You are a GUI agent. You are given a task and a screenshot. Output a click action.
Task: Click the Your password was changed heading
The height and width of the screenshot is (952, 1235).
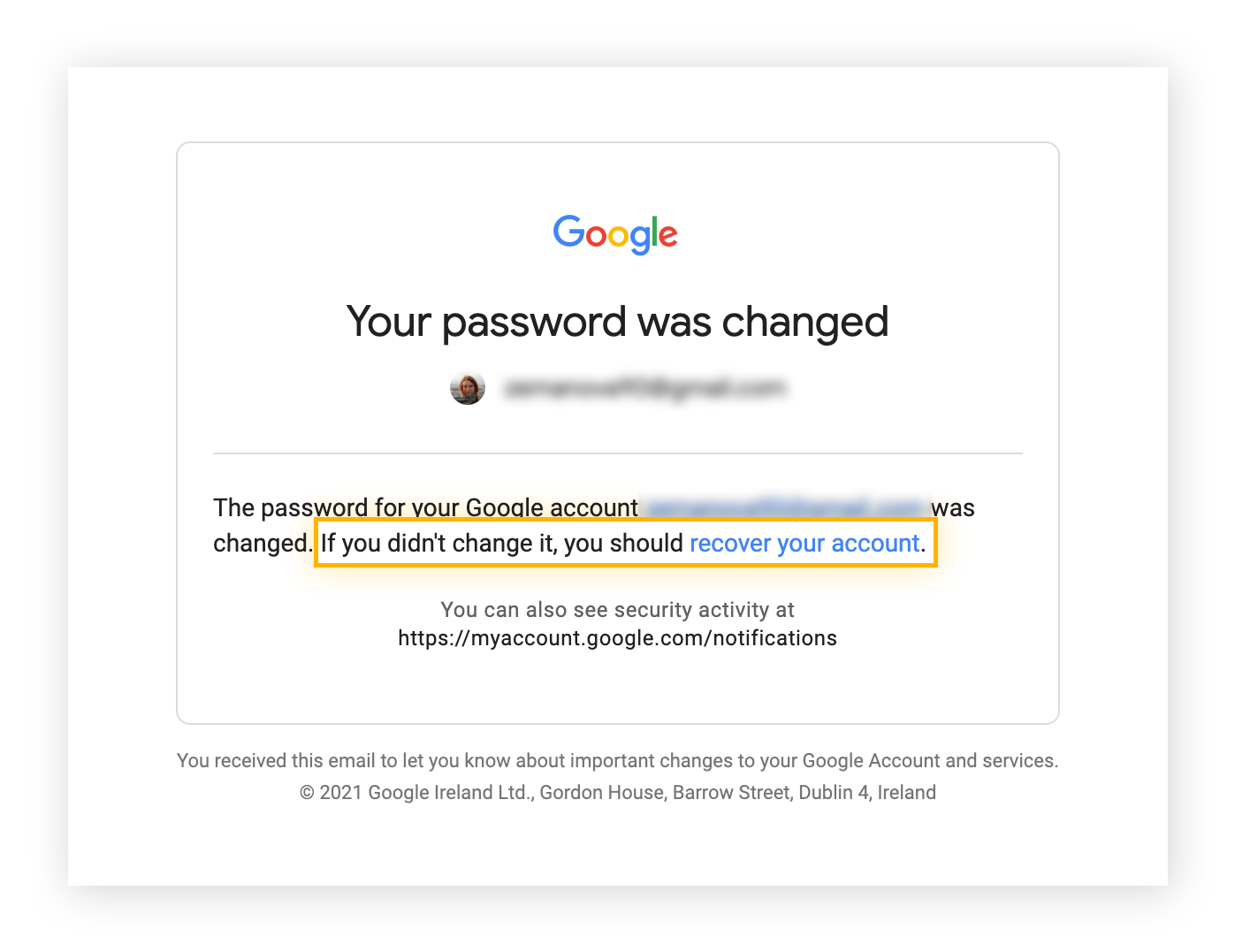617,322
